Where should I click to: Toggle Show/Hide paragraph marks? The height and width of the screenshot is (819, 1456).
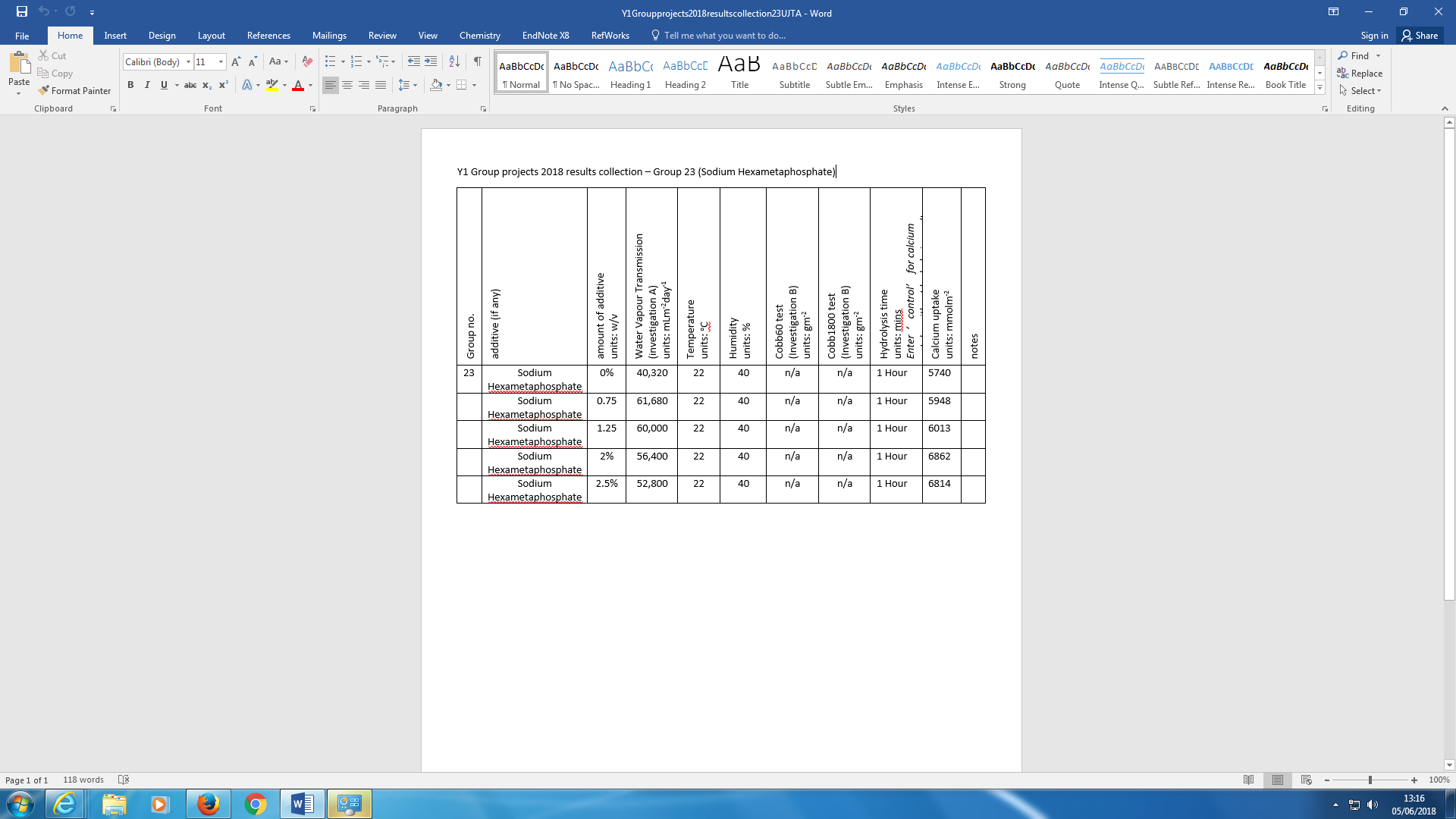click(477, 61)
